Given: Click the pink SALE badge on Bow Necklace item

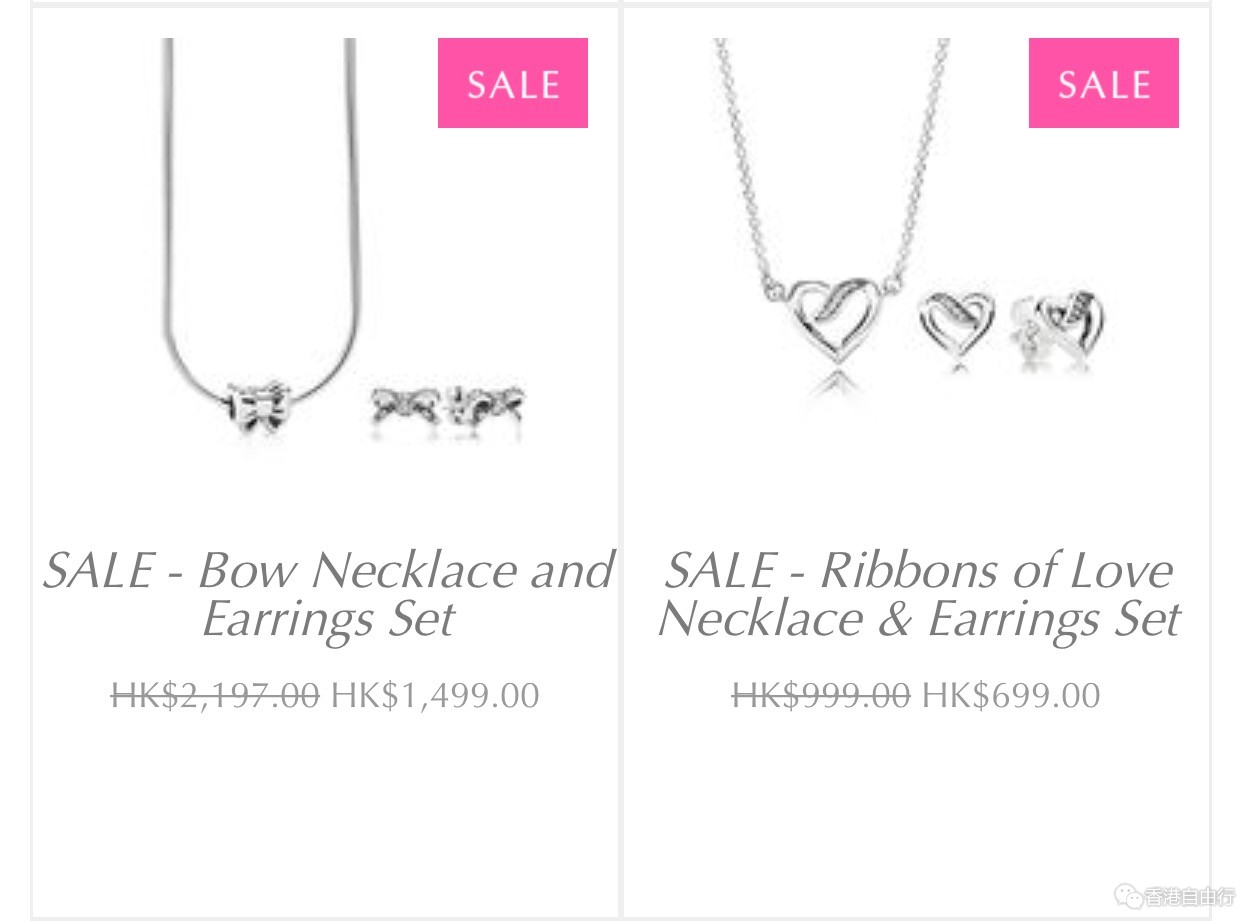Looking at the screenshot, I should [x=512, y=83].
